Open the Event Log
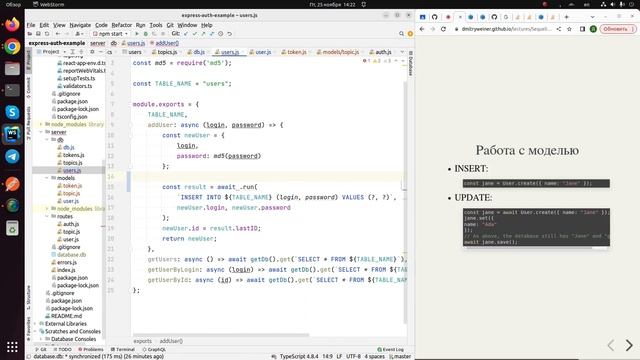Screen dimensions: 640x360 [391, 350]
